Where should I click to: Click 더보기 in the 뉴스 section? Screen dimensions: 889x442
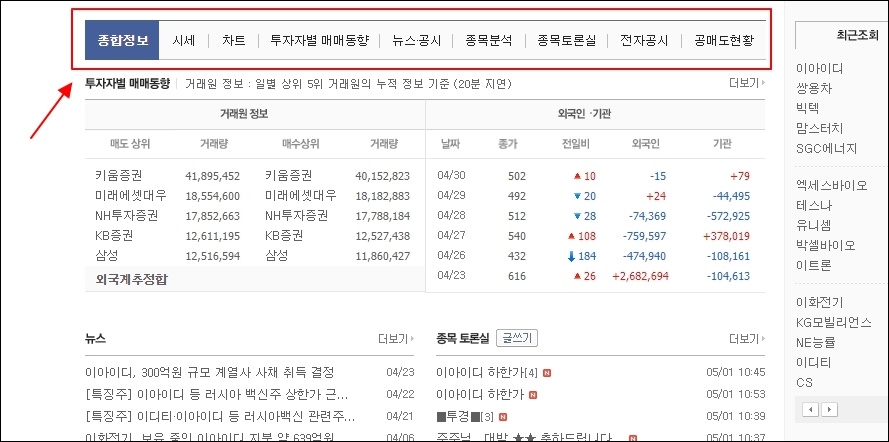[396, 339]
